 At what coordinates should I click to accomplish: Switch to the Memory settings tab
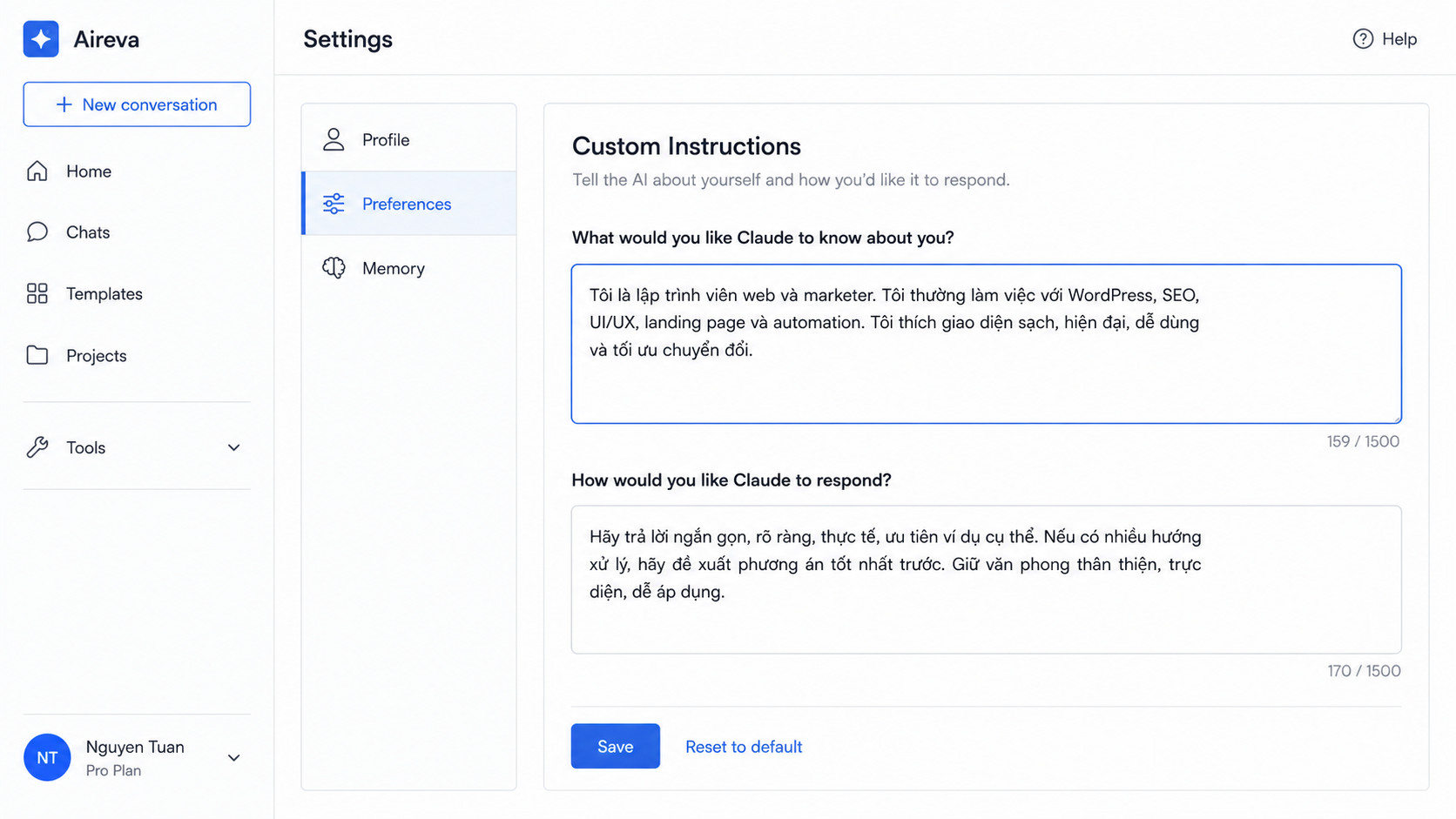(409, 268)
